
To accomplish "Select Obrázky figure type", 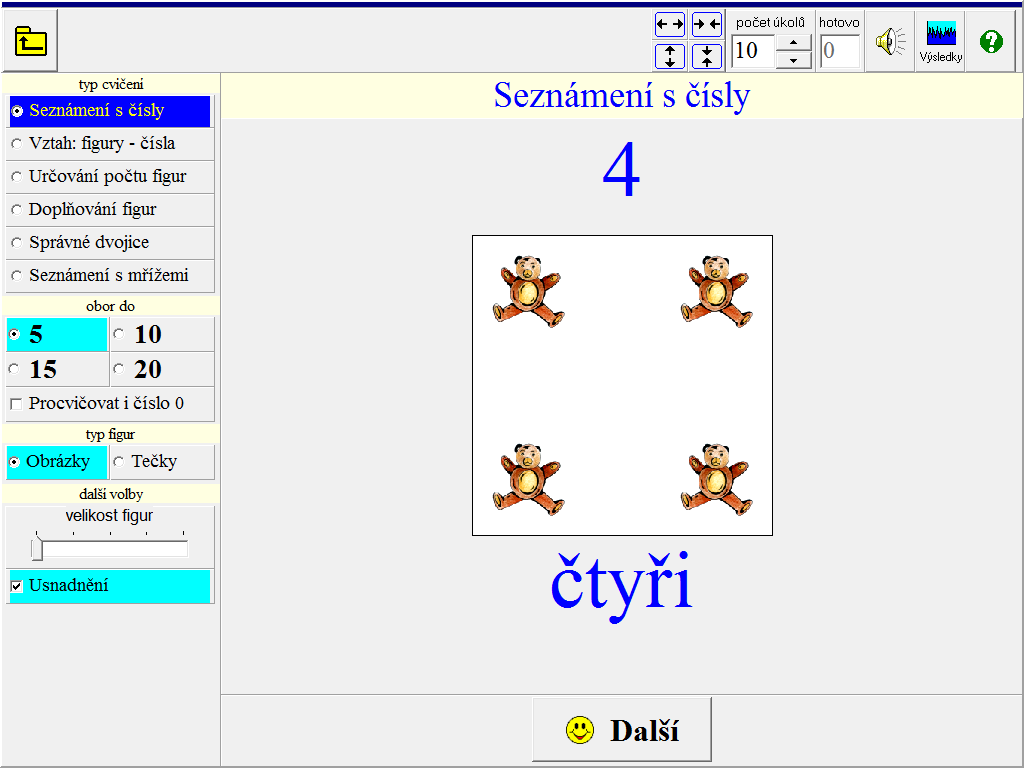I will pos(57,462).
